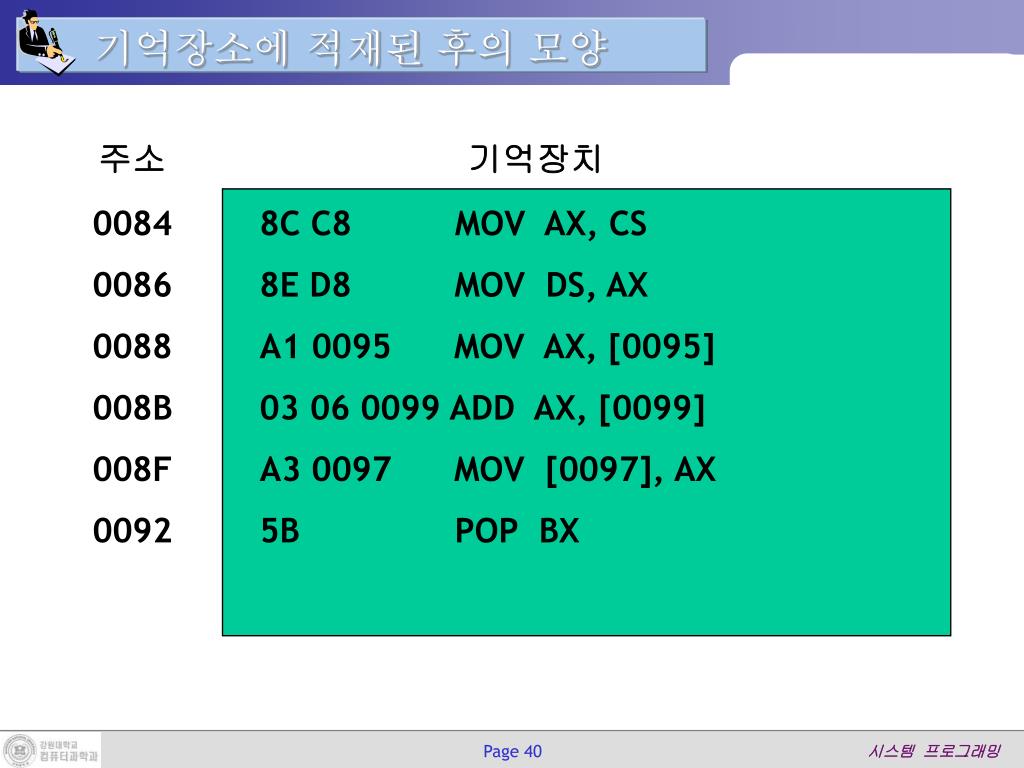
Task: Click instruction 'ADD AX, [0099]'
Action: pos(578,408)
